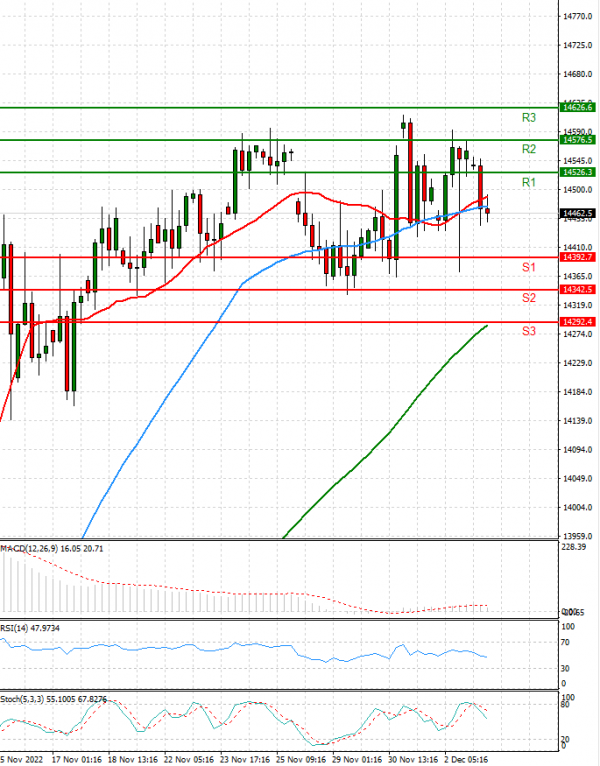Viewport: 600px width, 766px height.
Task: Click the 14004.0 price axis label
Action: 578,508
